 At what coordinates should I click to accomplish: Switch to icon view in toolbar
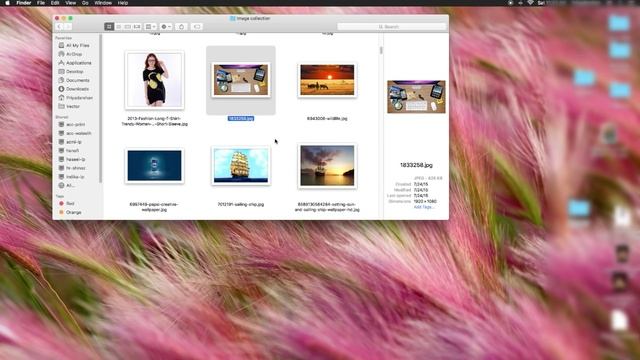click(x=109, y=27)
